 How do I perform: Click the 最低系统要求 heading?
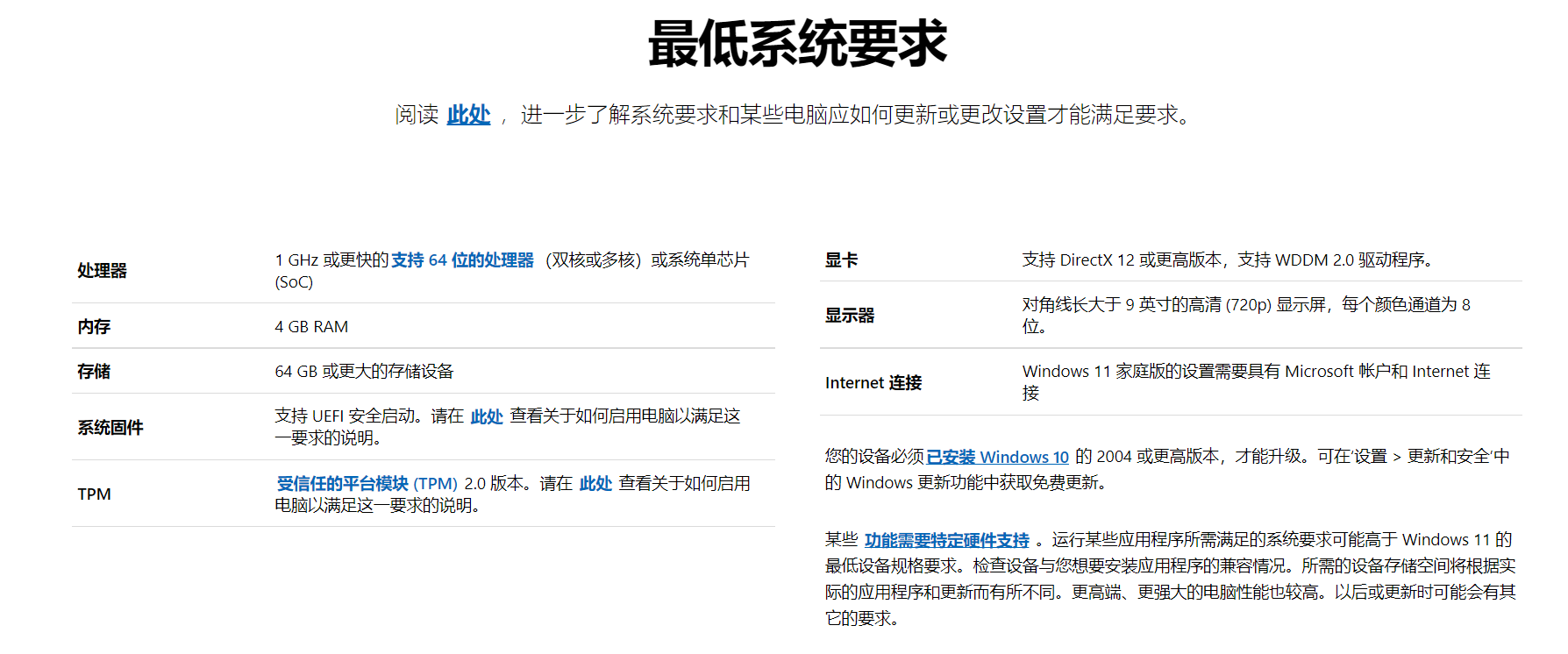click(798, 44)
